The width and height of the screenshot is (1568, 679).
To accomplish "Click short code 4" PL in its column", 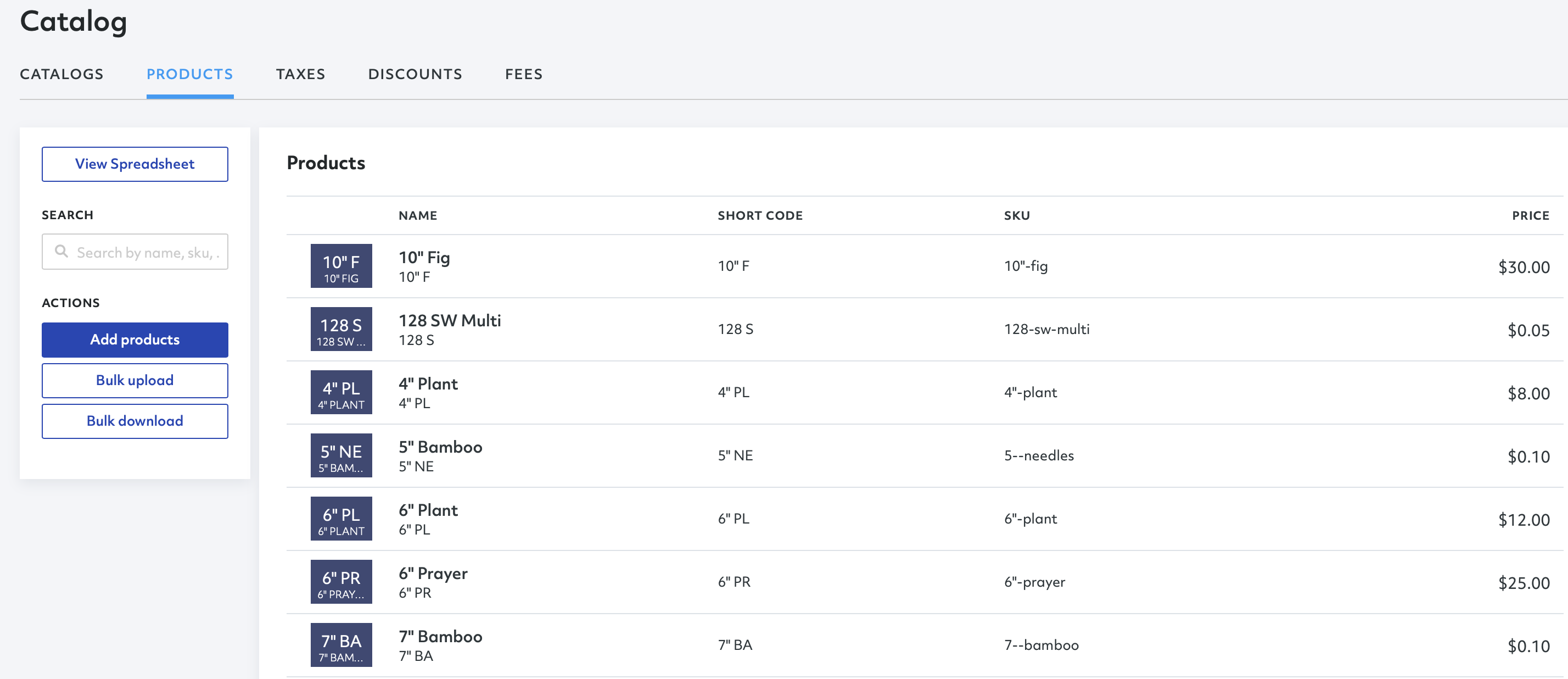I will [733, 393].
